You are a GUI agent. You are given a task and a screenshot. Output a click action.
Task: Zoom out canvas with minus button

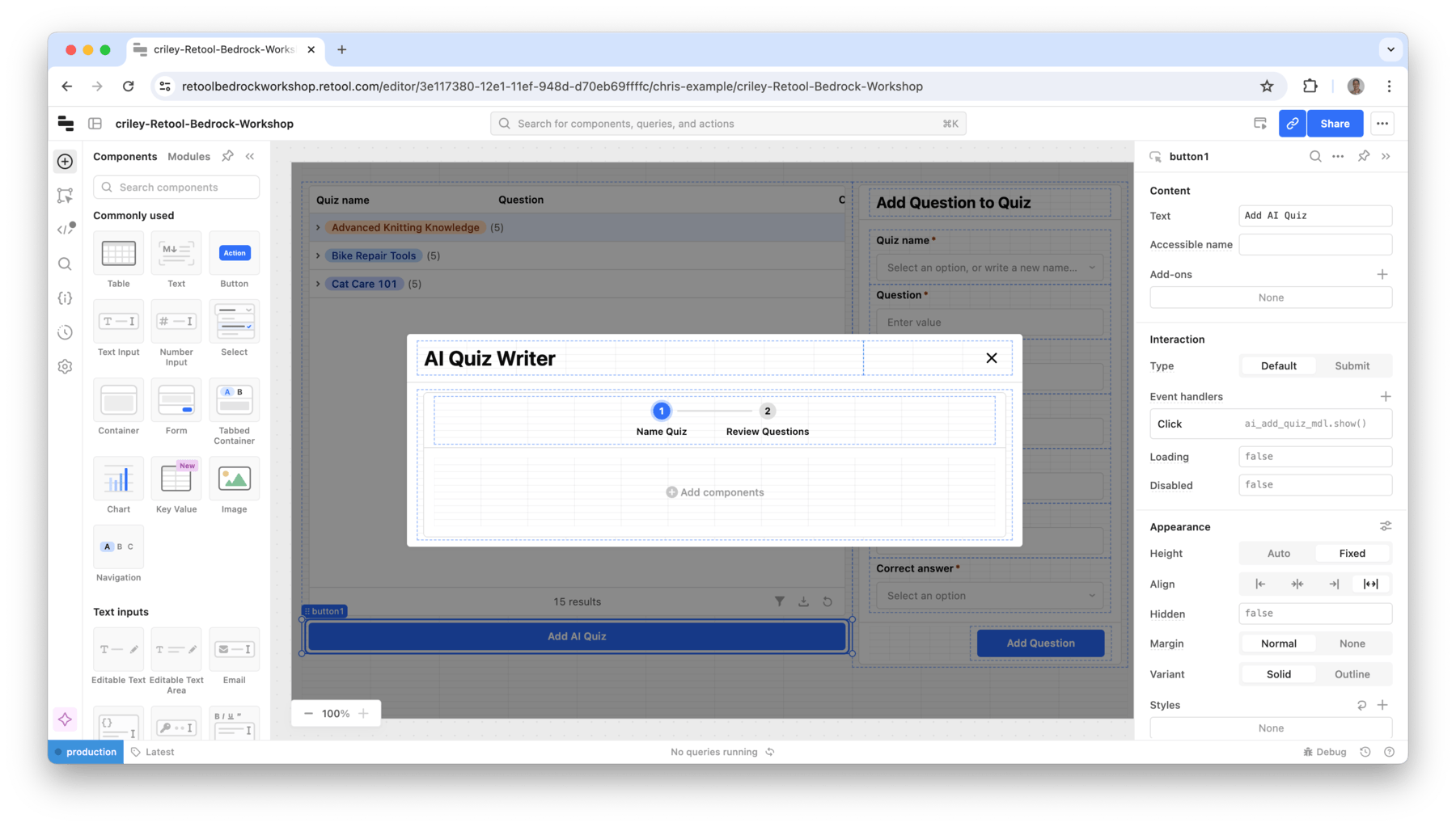click(x=308, y=713)
